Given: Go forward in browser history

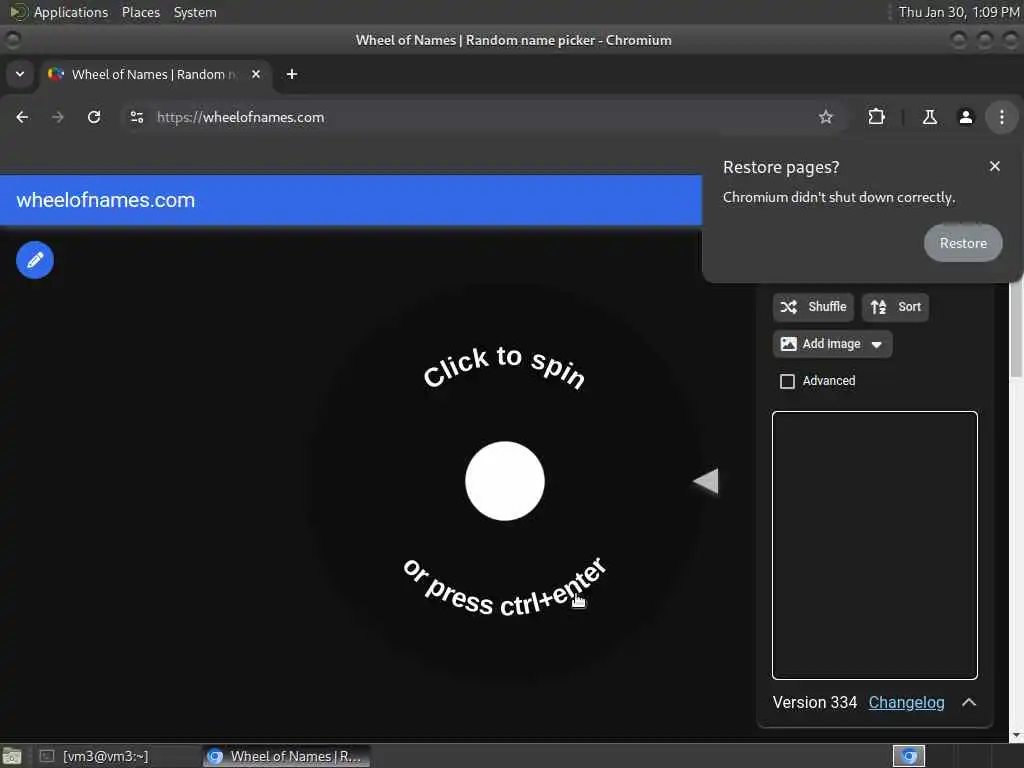Looking at the screenshot, I should (58, 118).
